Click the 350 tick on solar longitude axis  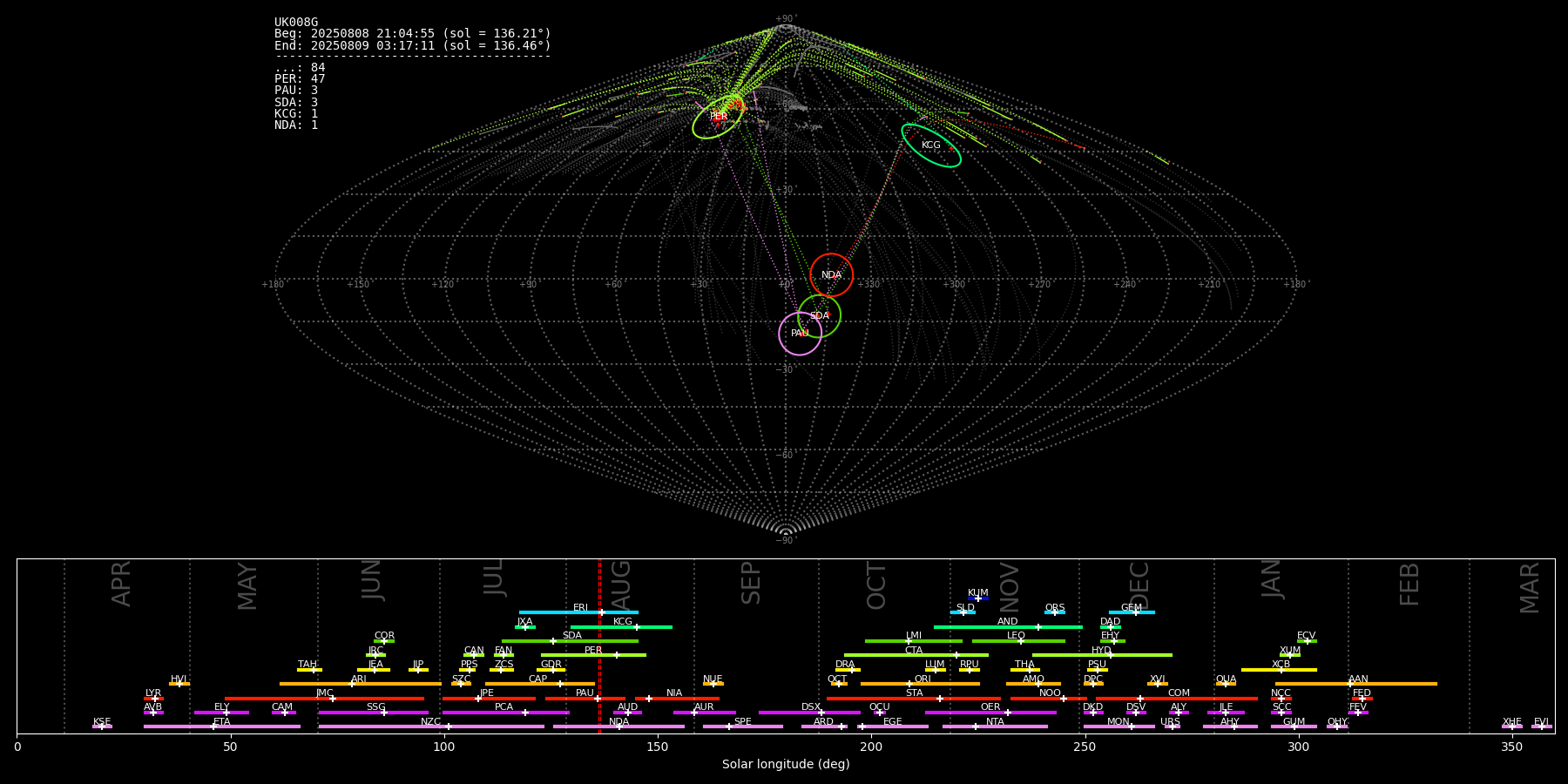(1512, 747)
